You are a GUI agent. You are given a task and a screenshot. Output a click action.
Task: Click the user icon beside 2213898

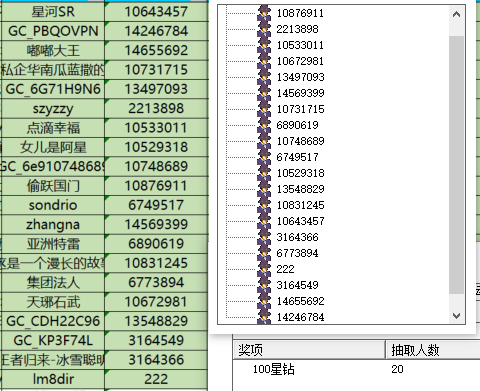pyautogui.click(x=264, y=29)
